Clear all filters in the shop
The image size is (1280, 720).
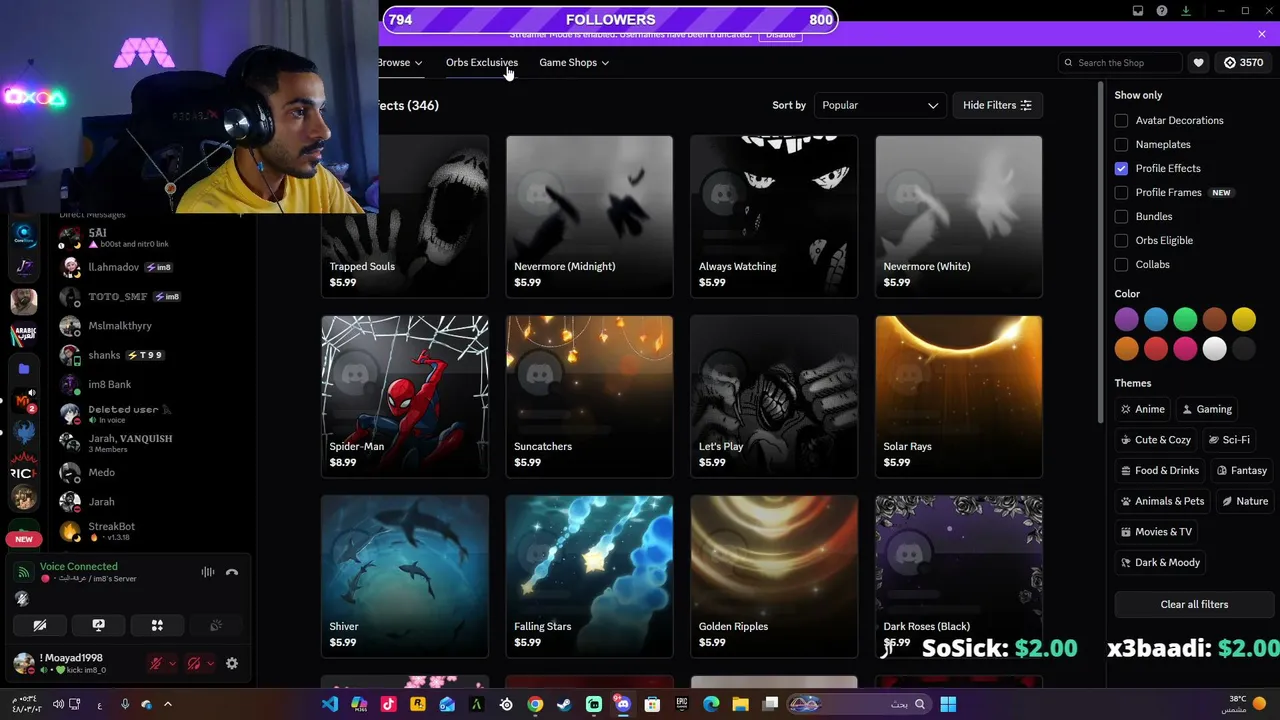(x=1194, y=604)
